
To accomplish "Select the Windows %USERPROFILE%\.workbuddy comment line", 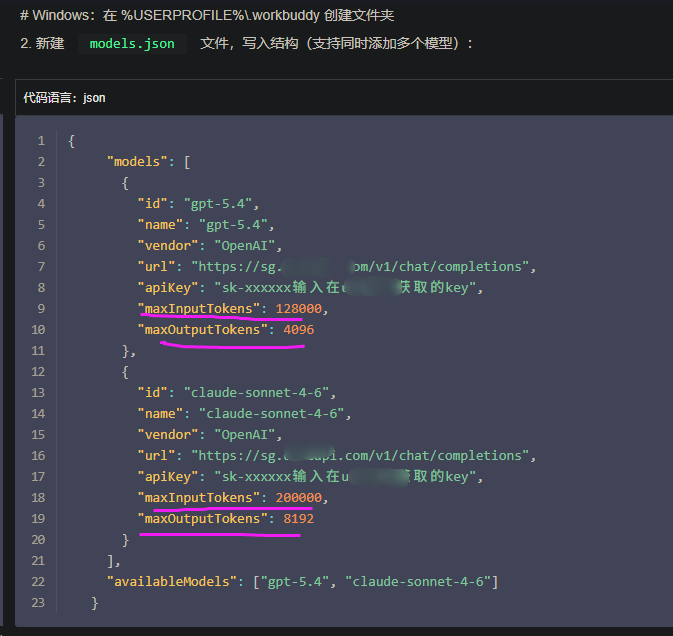I will (207, 15).
